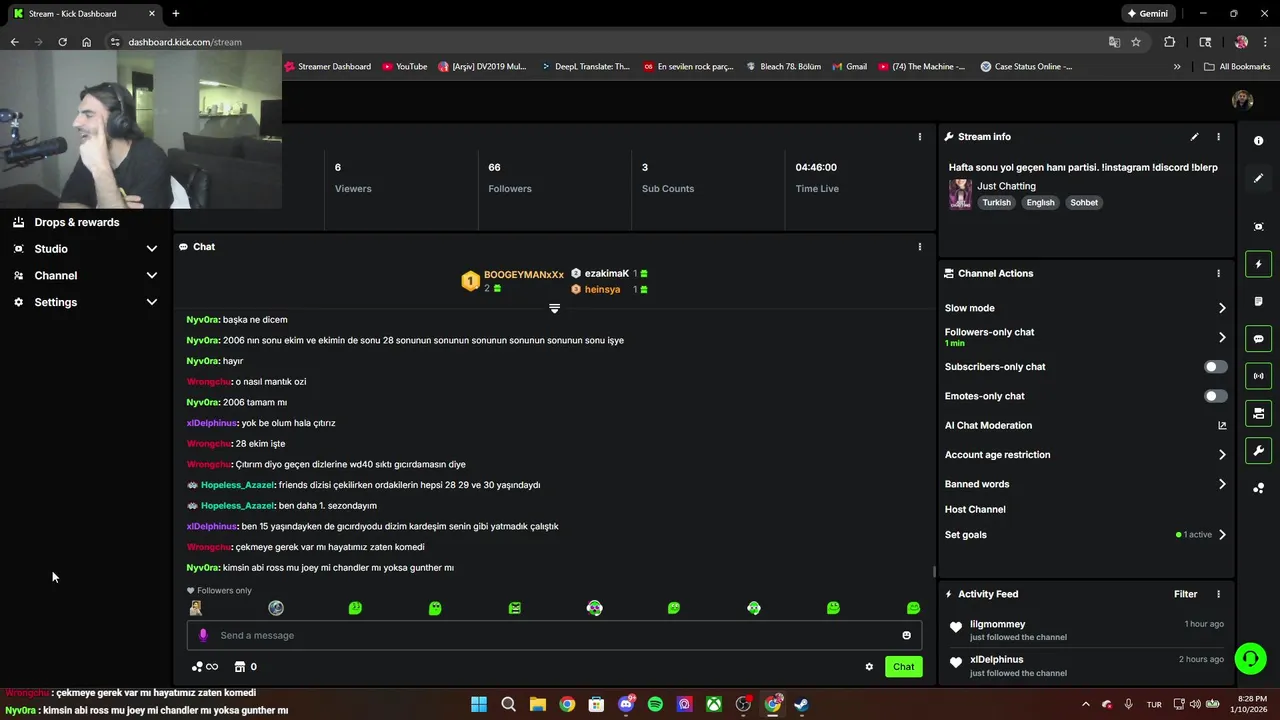
Task: Open Channel Actions three-dot menu
Action: pyautogui.click(x=1218, y=273)
